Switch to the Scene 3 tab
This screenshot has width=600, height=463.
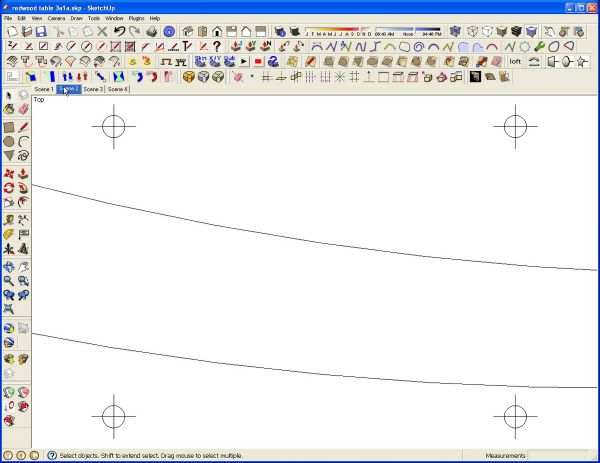(x=93, y=89)
